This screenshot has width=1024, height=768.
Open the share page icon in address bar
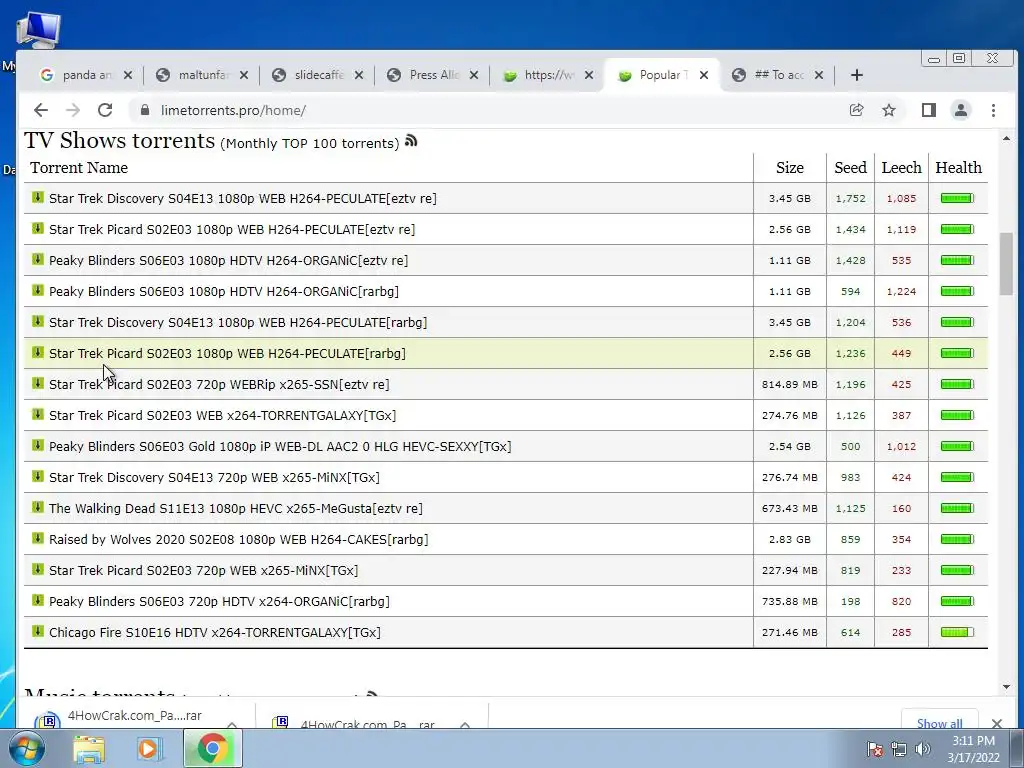coord(856,110)
